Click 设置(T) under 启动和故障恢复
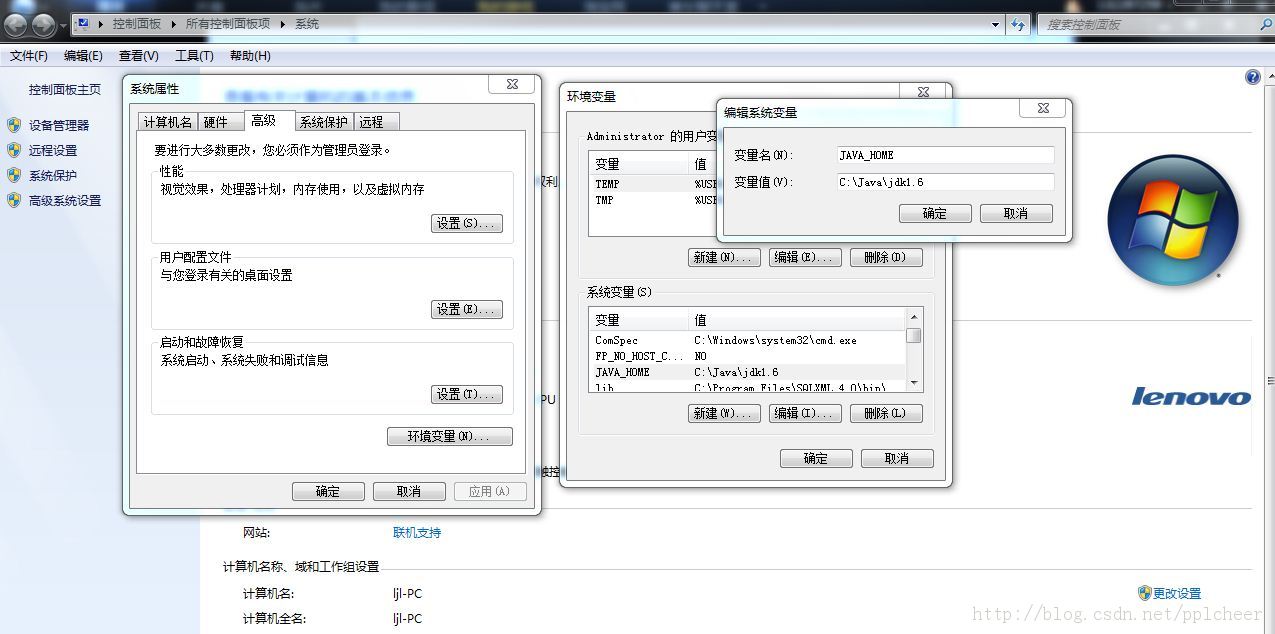Screen dimensions: 1275x634 (467, 394)
